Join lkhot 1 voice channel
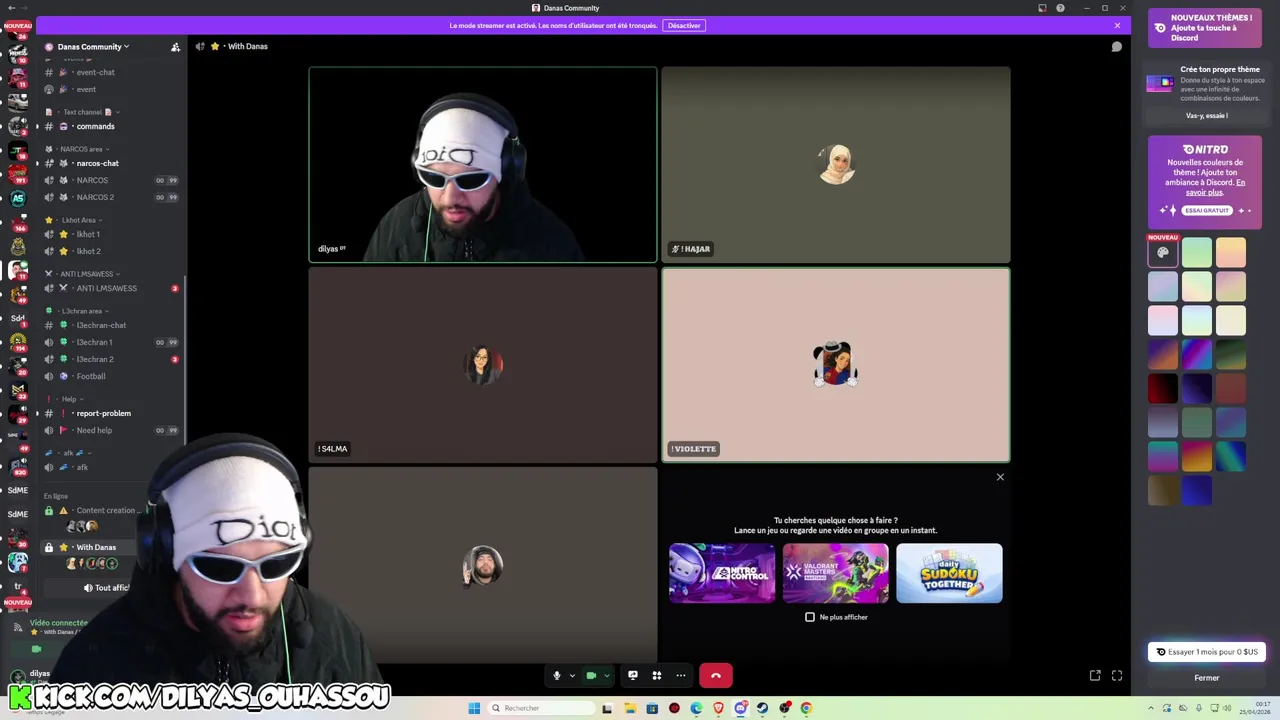Screen dimensions: 1280x720 (88, 234)
